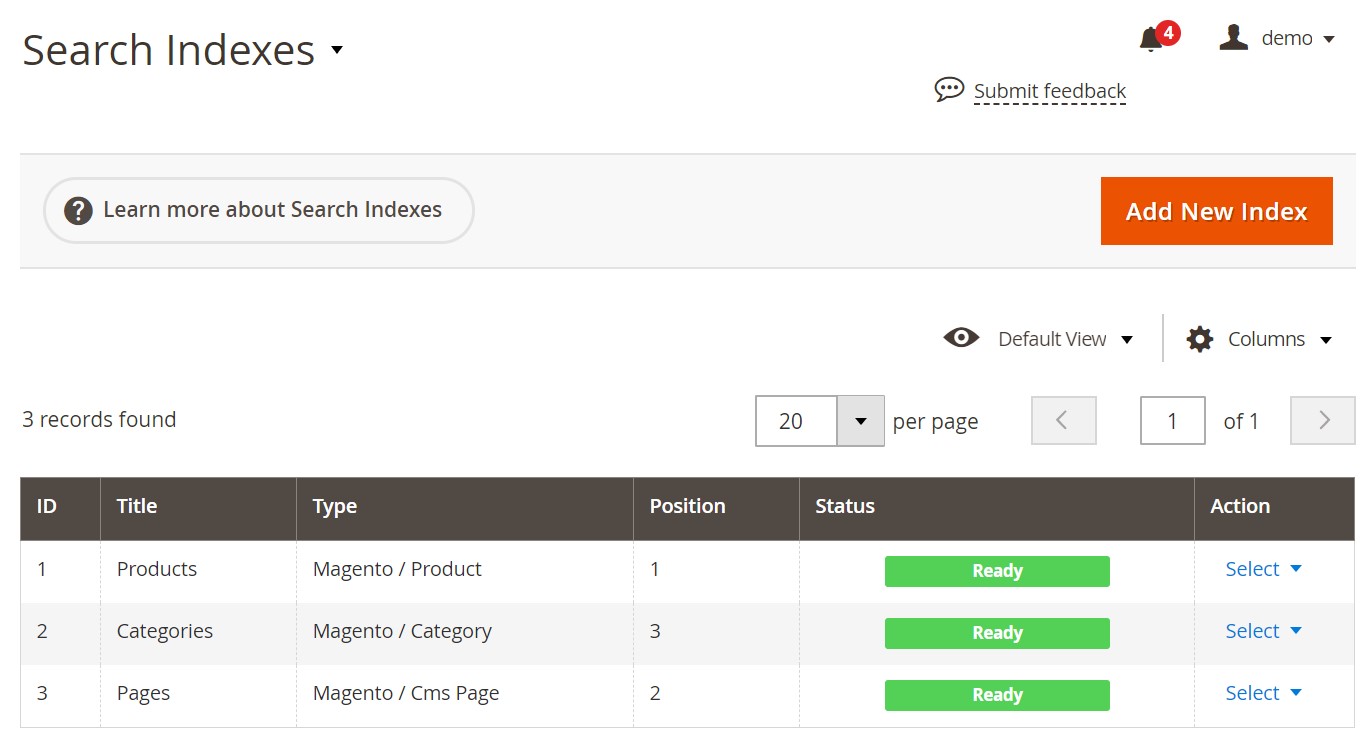Open Select action for Products row
Image resolution: width=1360 pixels, height=734 pixels.
[x=1263, y=569]
